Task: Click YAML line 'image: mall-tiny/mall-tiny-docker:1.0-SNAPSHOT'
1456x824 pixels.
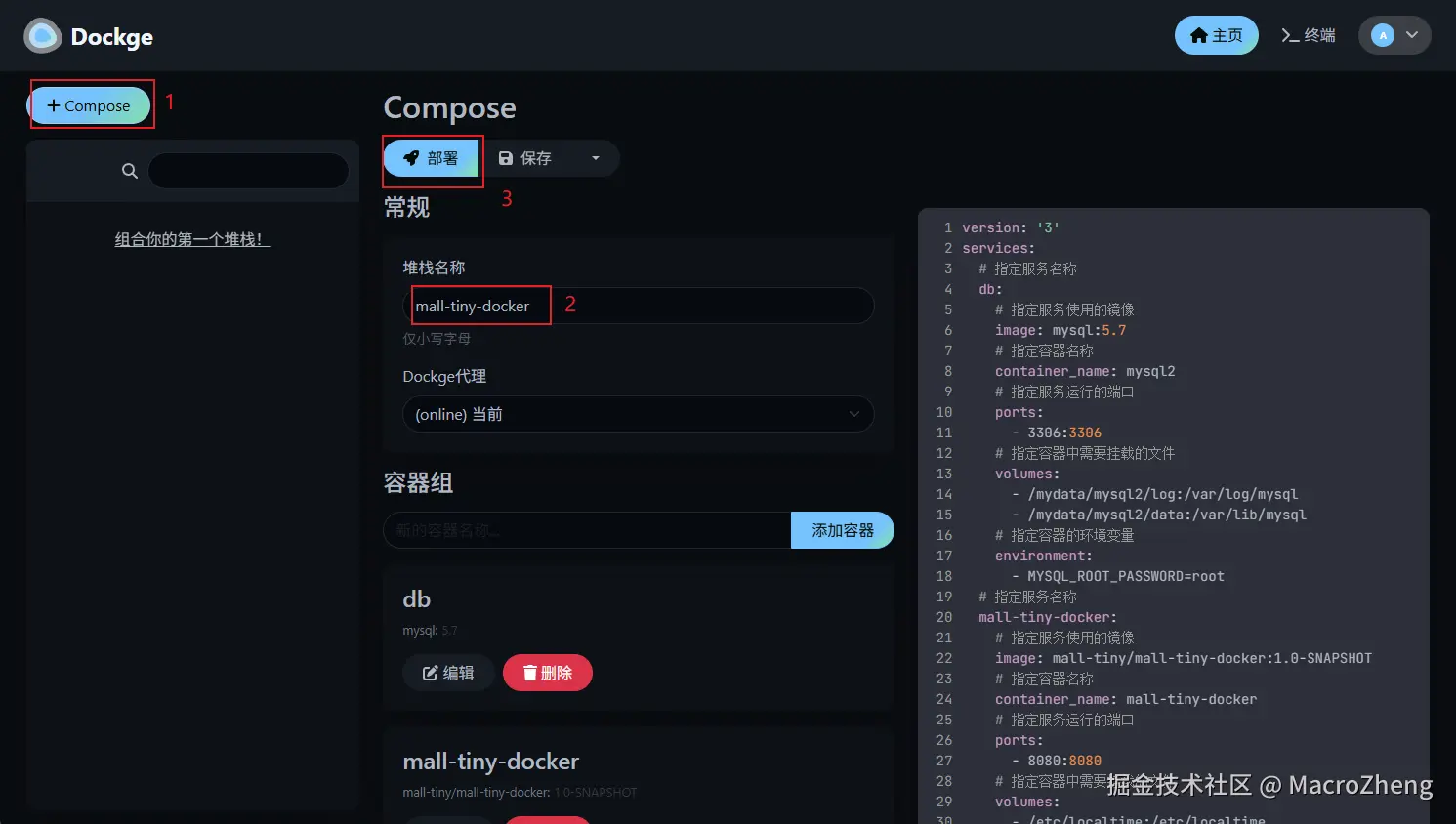Action: pyautogui.click(x=1184, y=658)
